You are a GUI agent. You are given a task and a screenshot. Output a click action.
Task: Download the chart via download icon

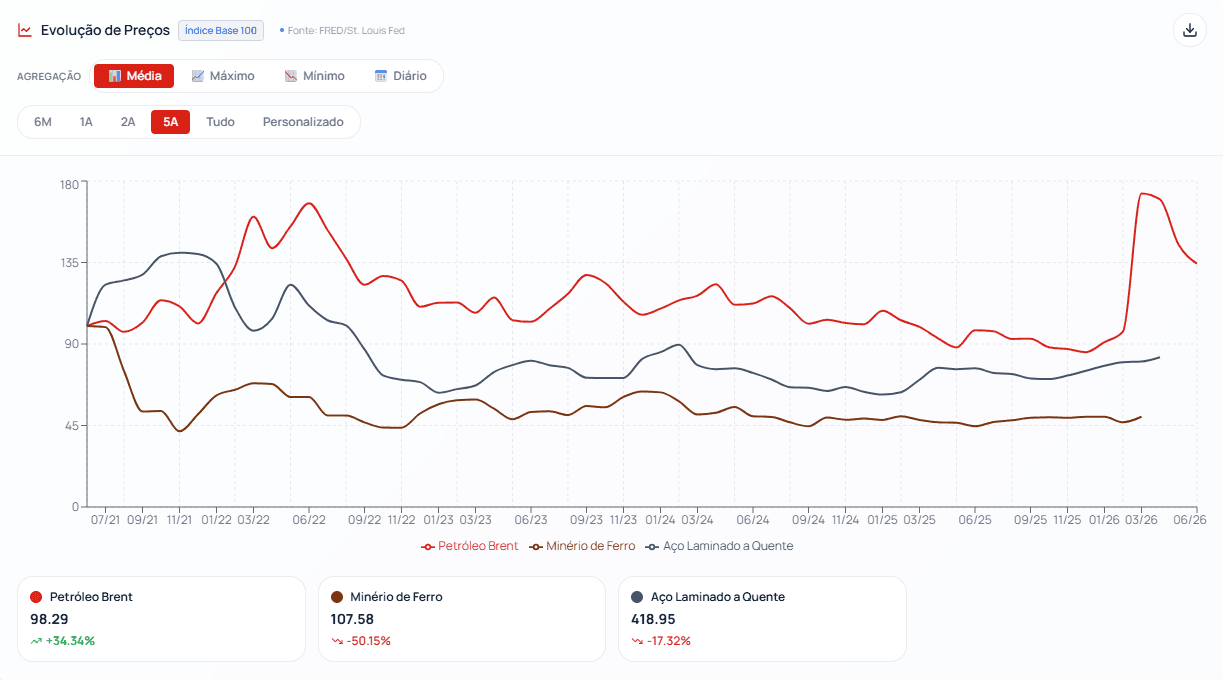click(x=1189, y=30)
